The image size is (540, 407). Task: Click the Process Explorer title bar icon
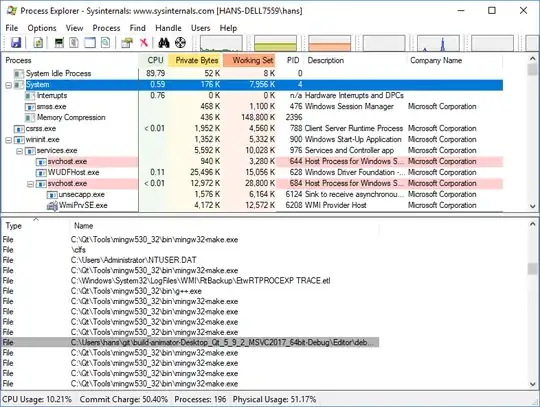[12, 11]
